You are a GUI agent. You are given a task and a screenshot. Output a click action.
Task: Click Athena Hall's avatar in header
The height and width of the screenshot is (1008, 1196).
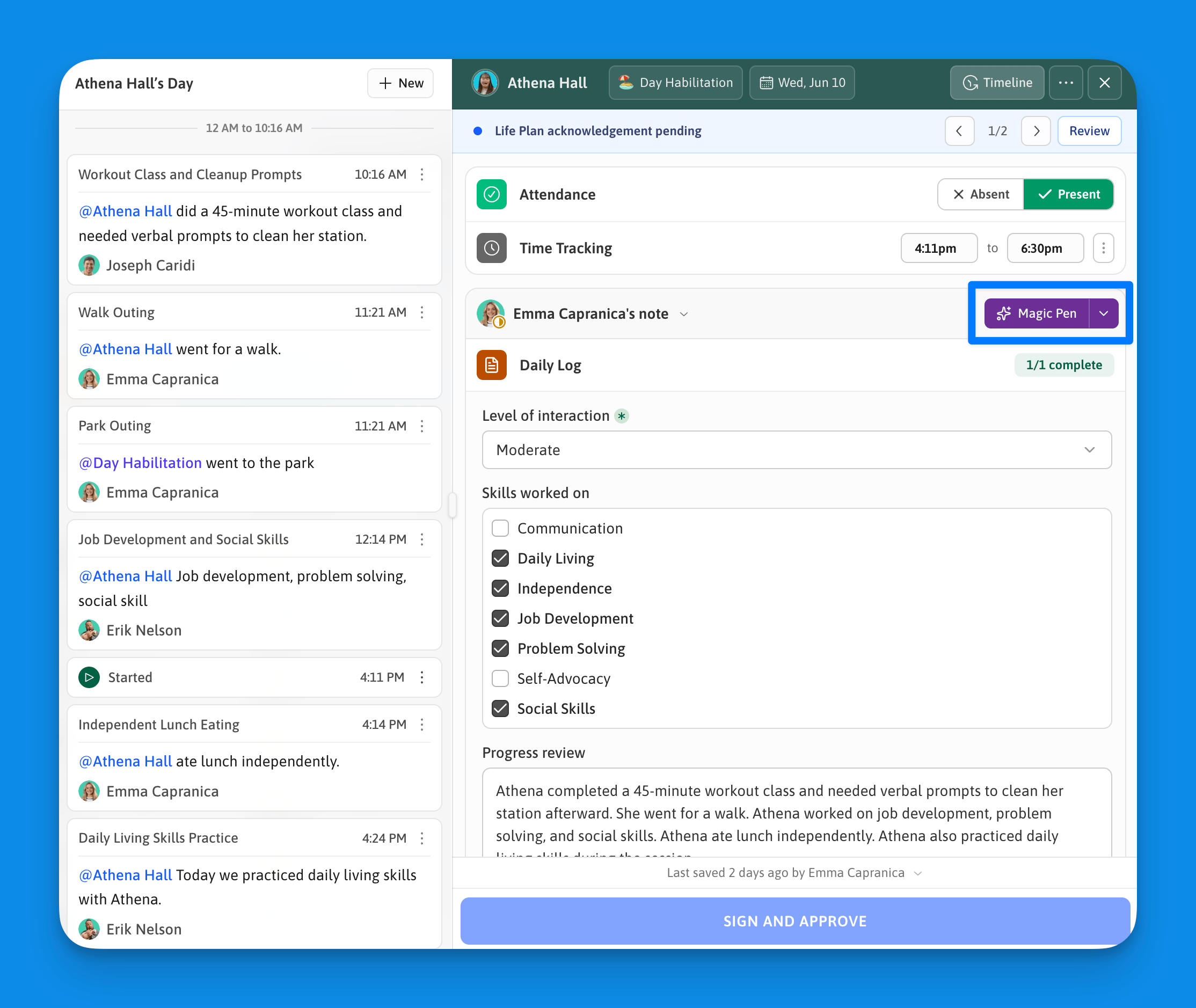485,83
